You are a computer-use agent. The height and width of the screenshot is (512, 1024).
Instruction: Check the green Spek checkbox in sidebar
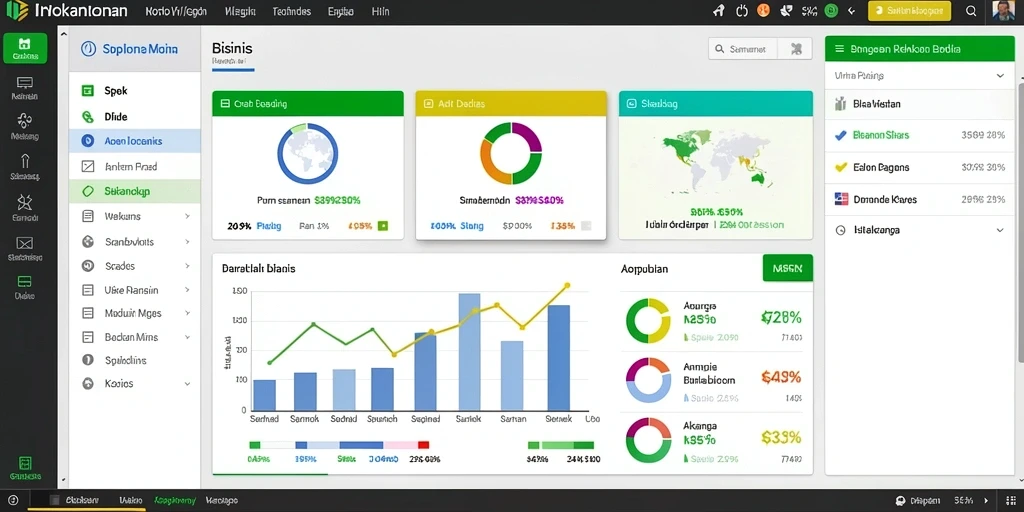coord(88,91)
